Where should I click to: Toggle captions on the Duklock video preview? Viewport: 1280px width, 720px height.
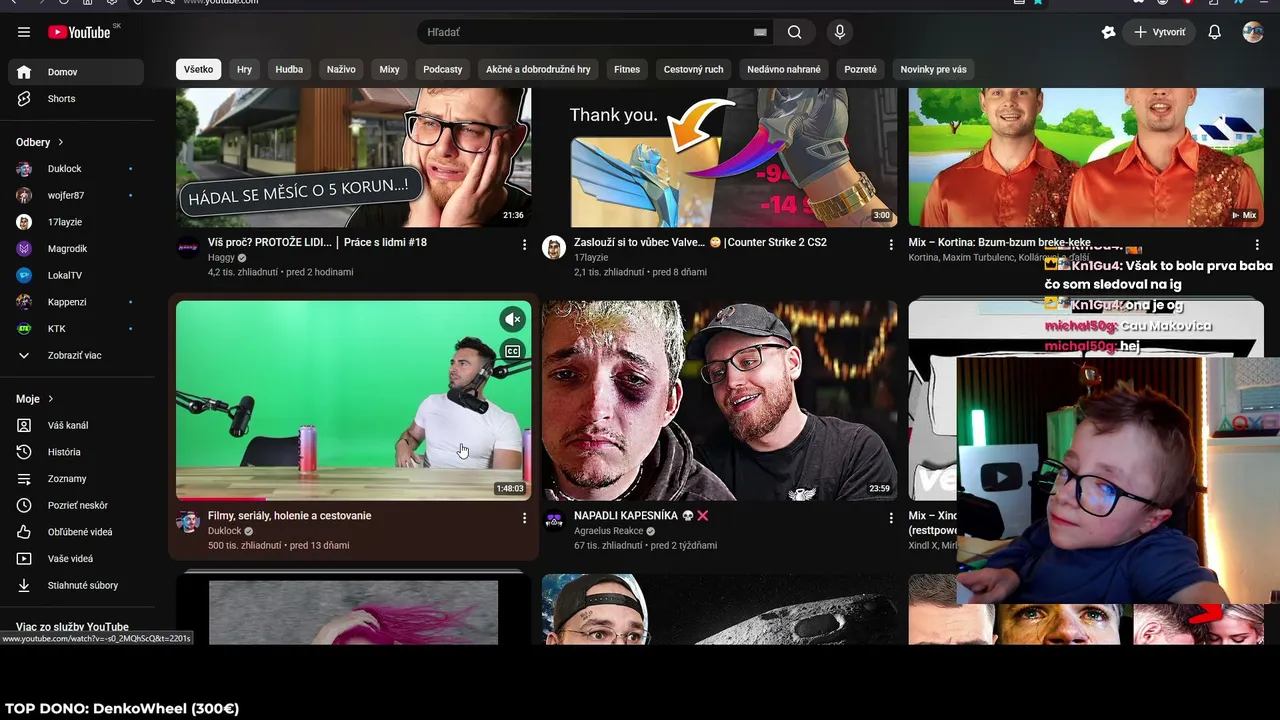(x=512, y=351)
